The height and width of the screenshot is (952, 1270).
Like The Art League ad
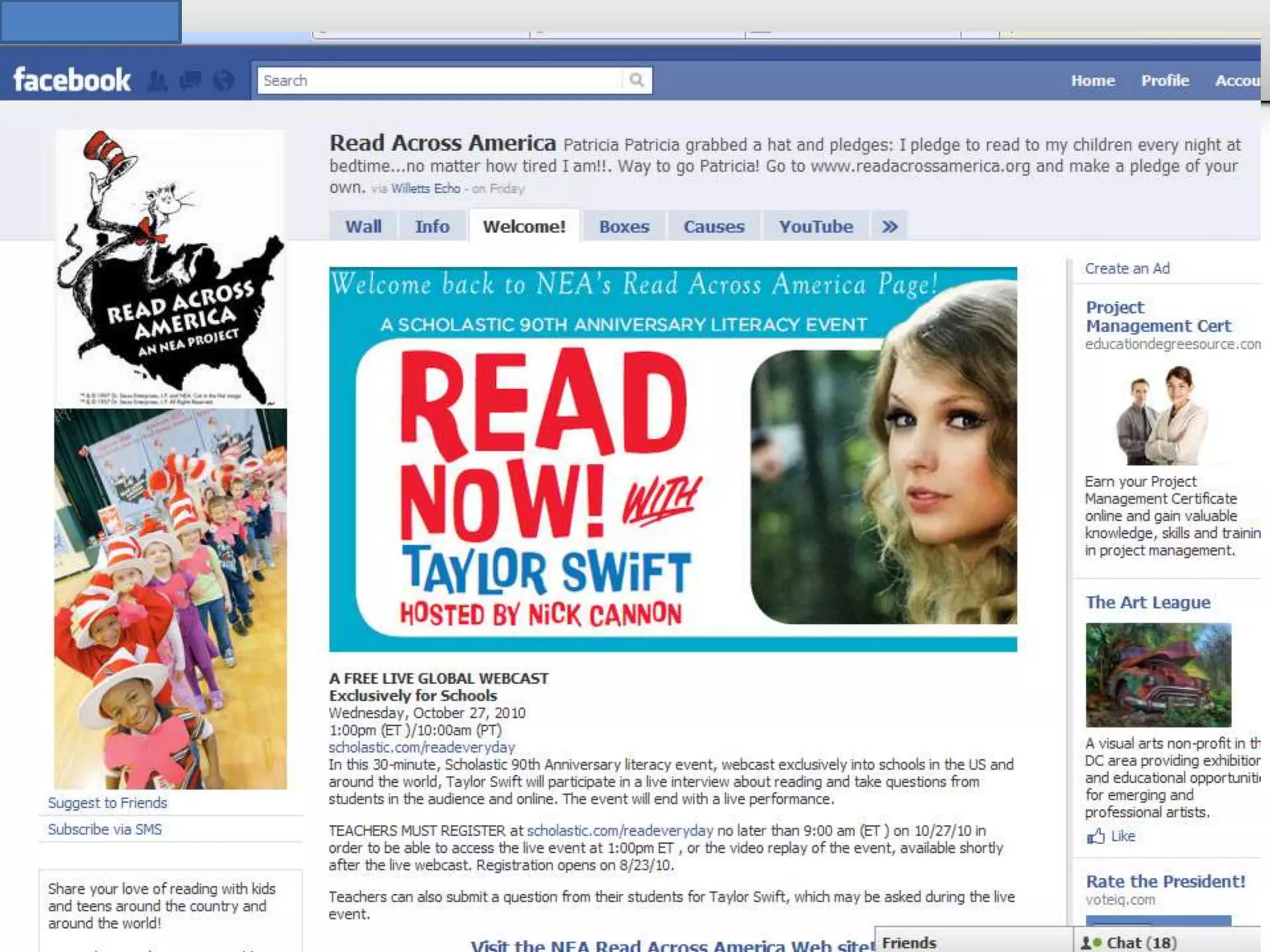pyautogui.click(x=1123, y=836)
